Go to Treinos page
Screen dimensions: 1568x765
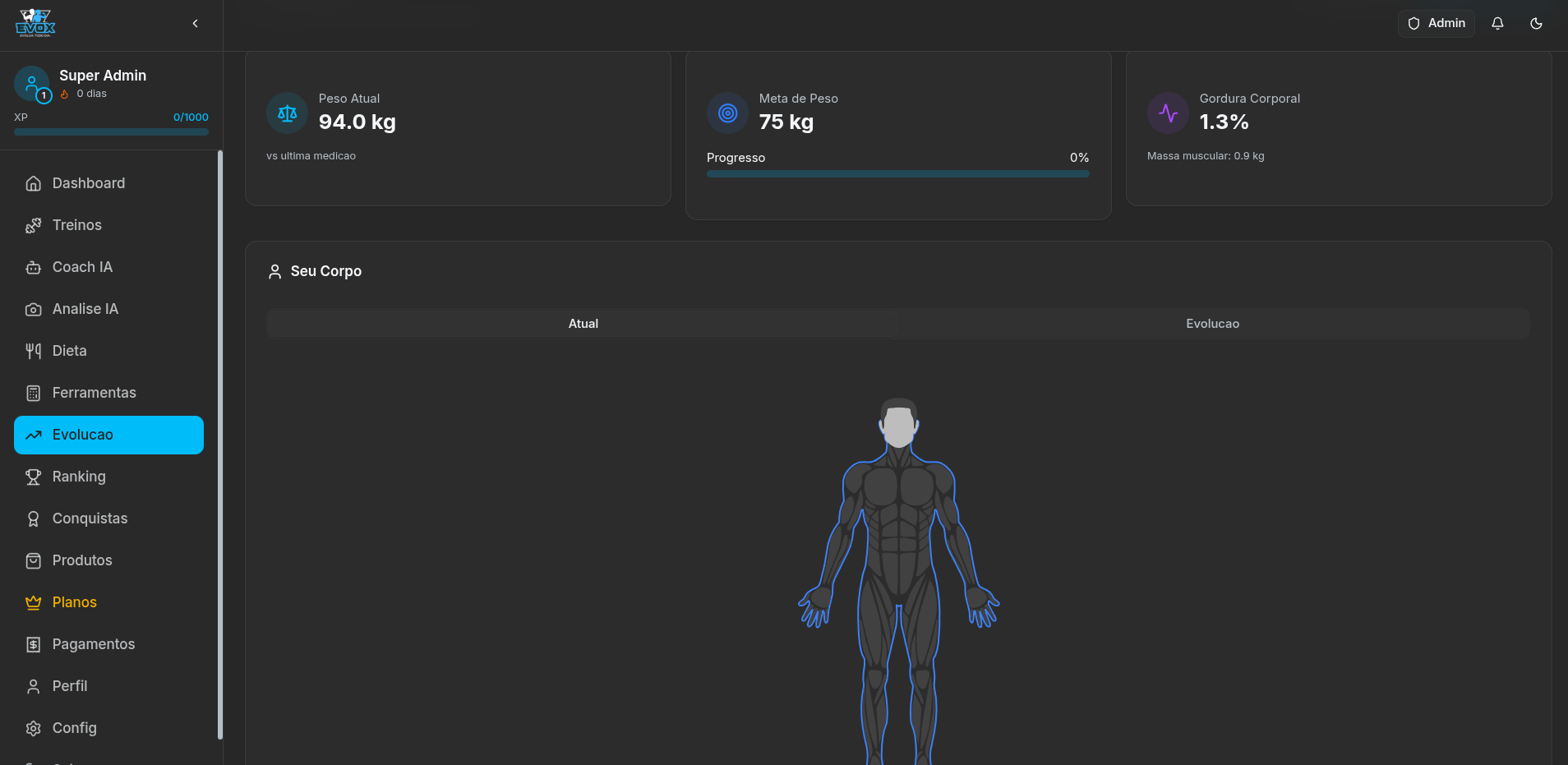[x=108, y=225]
